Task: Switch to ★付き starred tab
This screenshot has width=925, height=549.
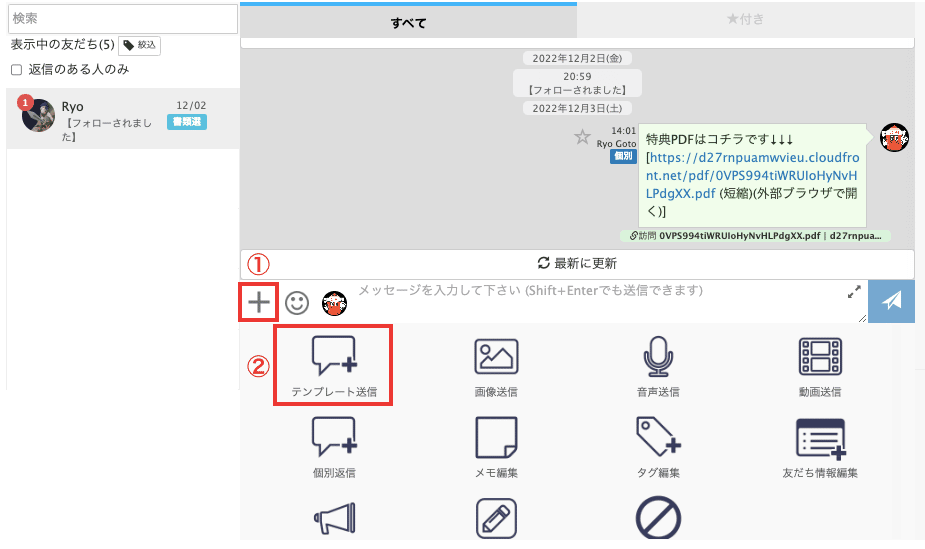Action: [x=746, y=19]
